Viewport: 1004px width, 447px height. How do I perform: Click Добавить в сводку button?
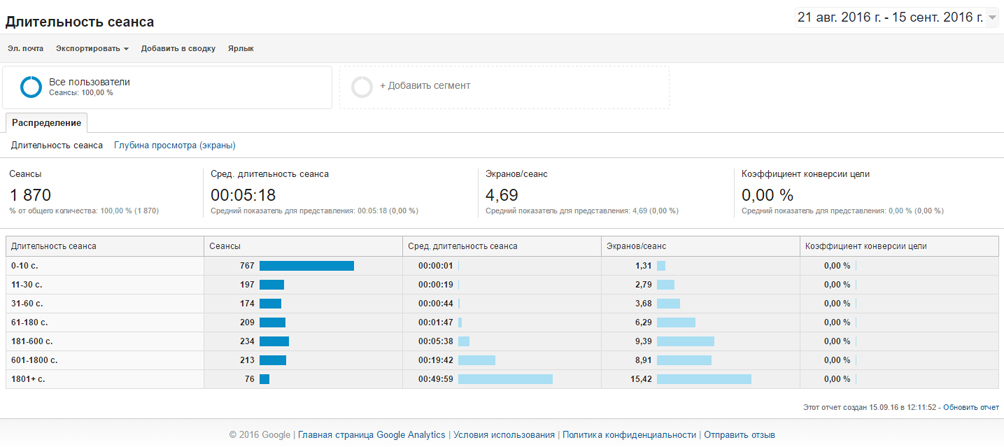178,49
